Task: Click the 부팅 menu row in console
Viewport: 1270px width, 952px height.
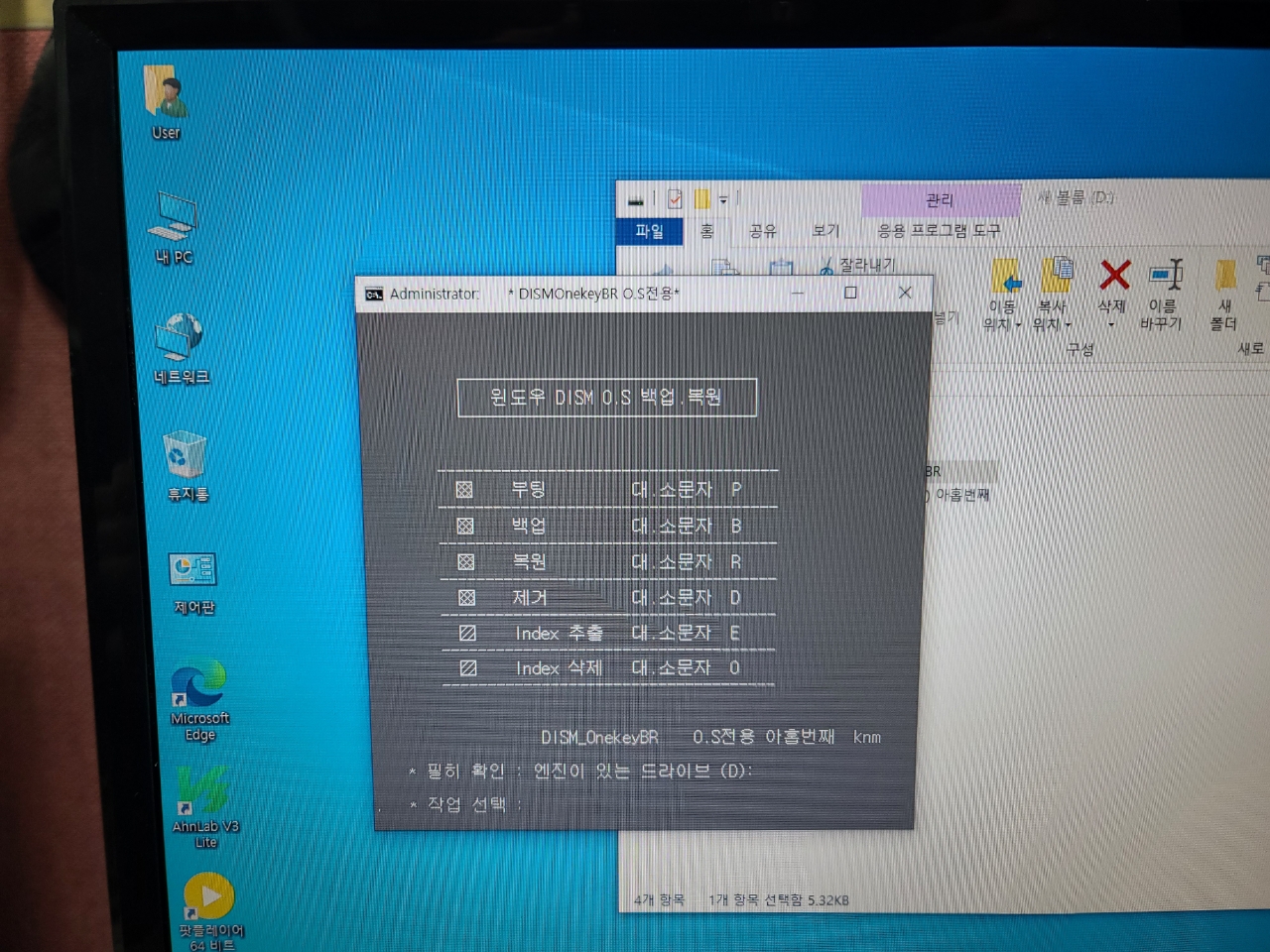Action: pyautogui.click(x=607, y=489)
